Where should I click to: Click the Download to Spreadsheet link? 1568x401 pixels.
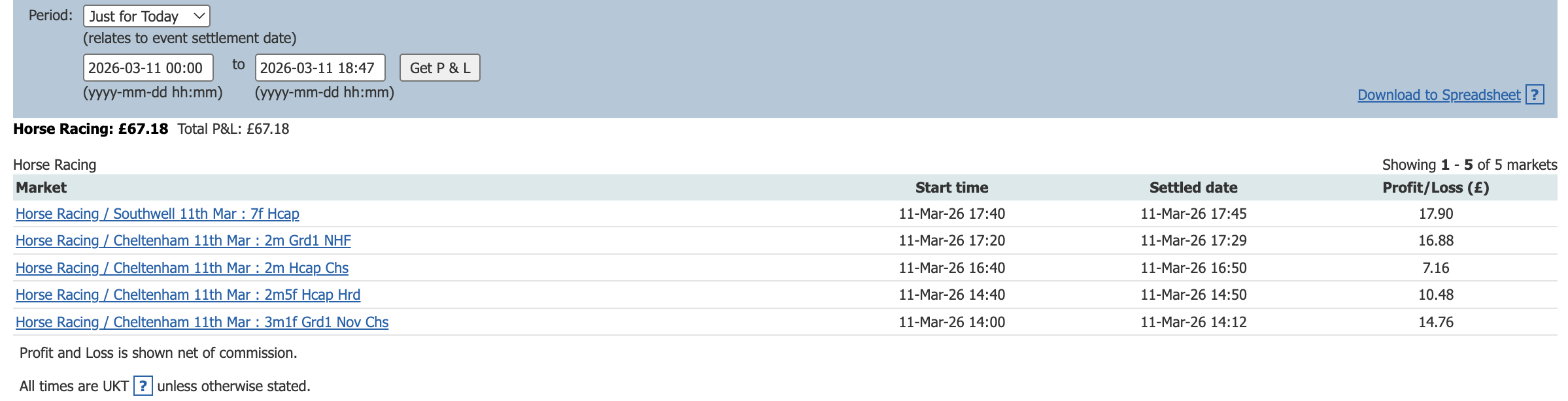(1439, 95)
